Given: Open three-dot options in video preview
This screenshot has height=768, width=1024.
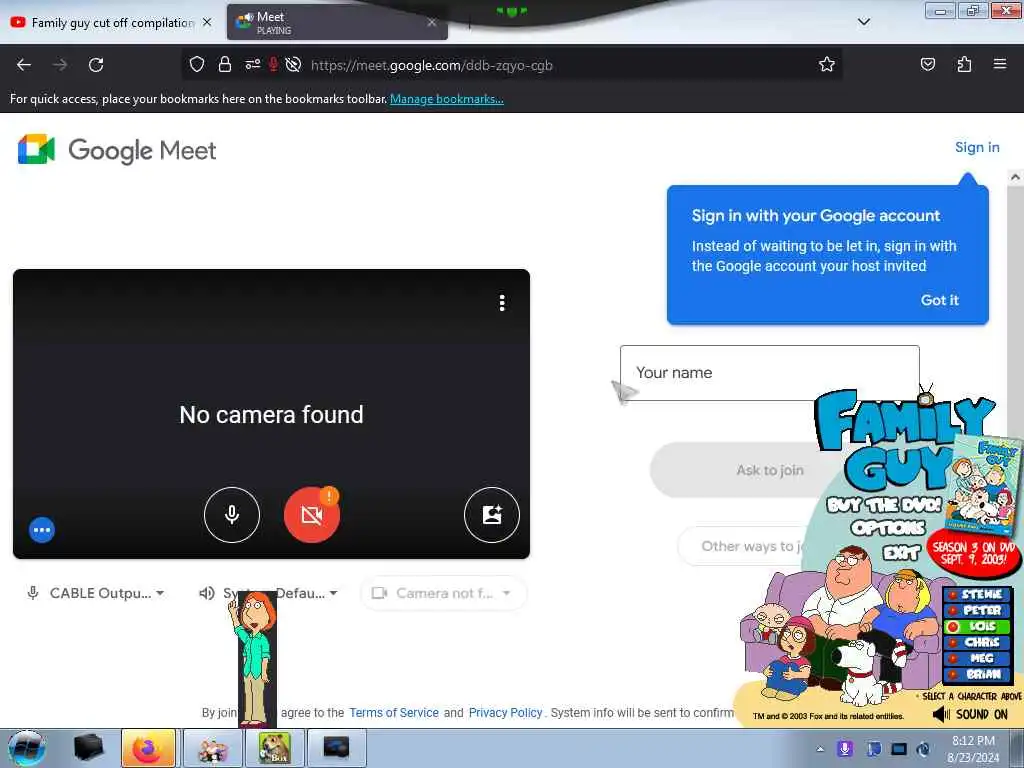Looking at the screenshot, I should [x=502, y=302].
